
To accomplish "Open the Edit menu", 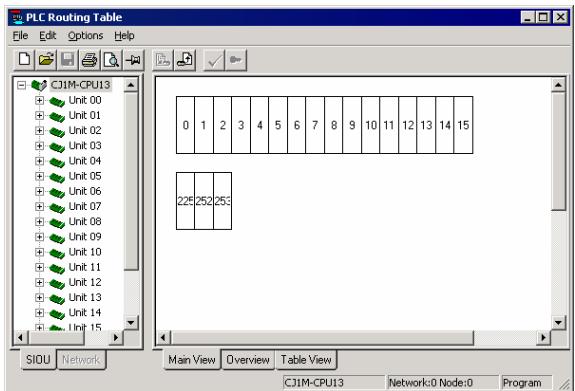I will pyautogui.click(x=48, y=36).
